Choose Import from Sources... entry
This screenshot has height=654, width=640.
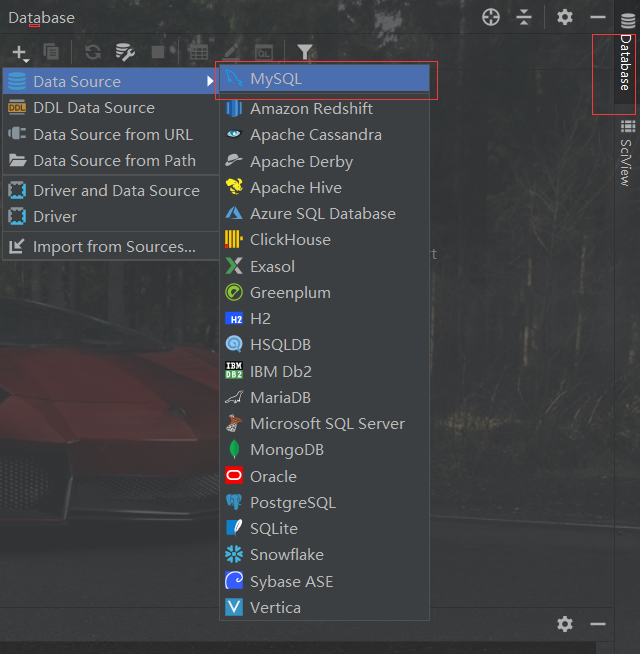coord(111,247)
